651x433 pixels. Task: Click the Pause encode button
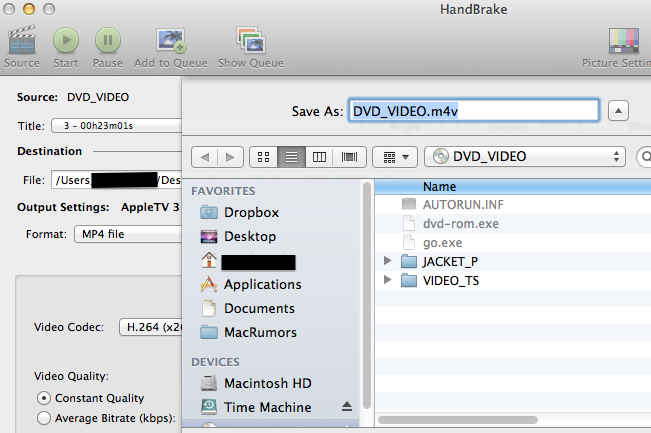click(108, 40)
